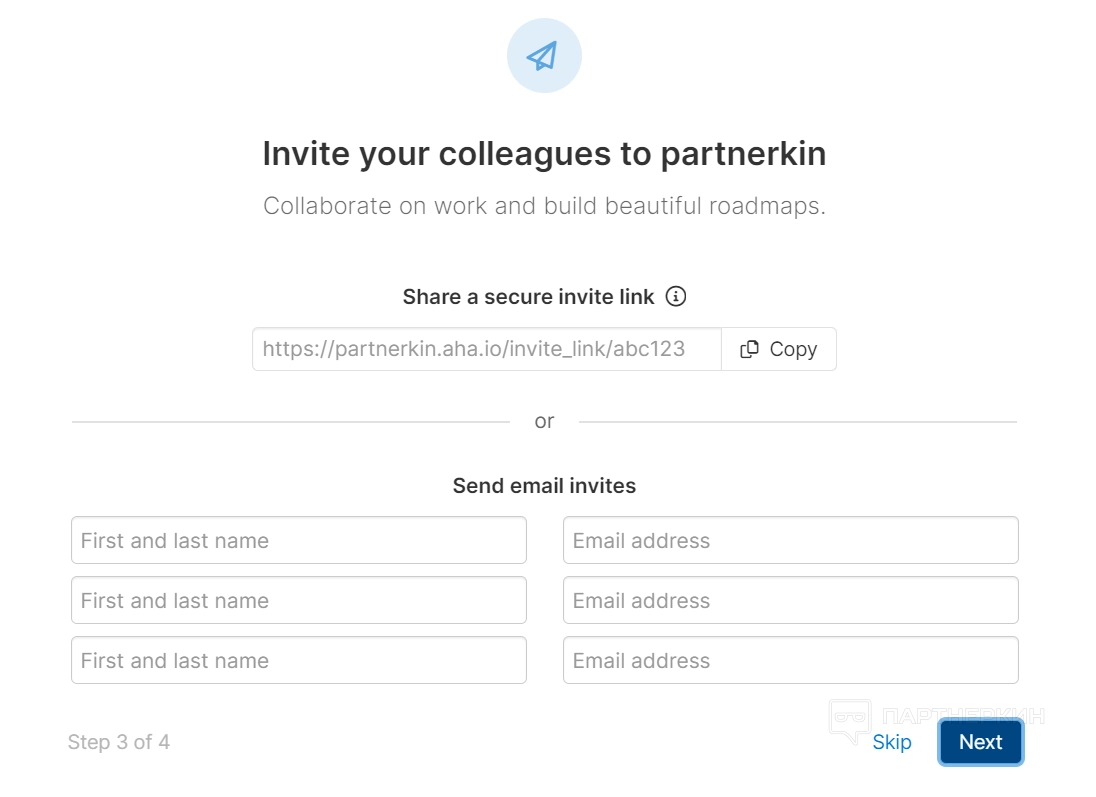
Task: Skip the colleague invite step
Action: [x=891, y=742]
